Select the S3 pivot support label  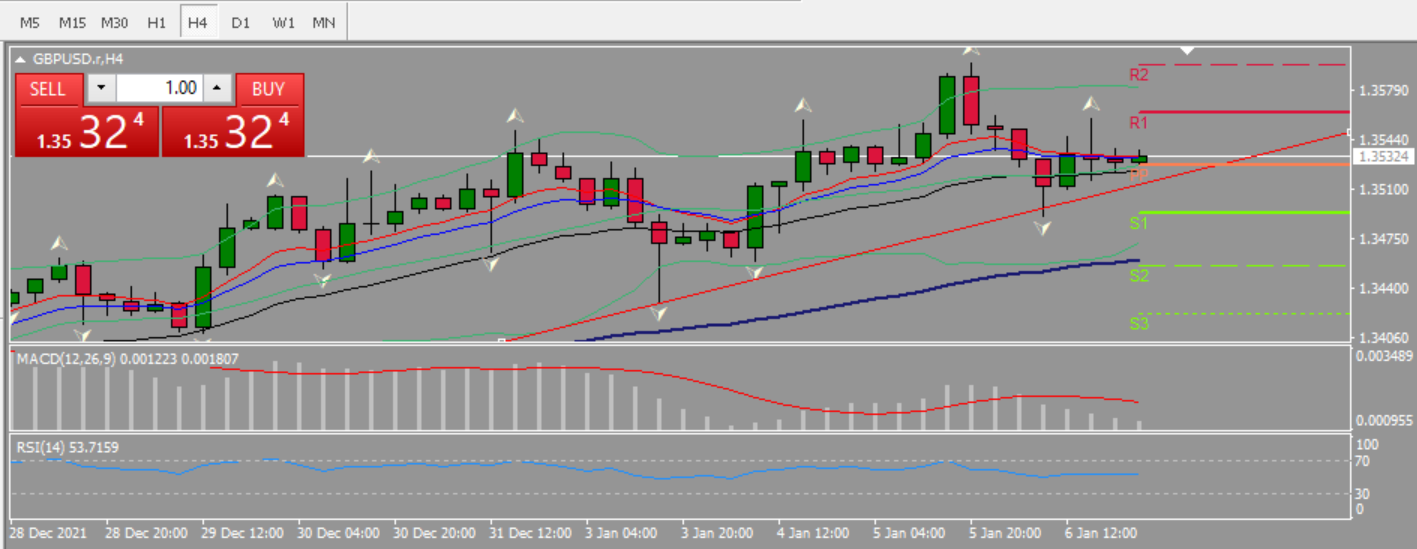click(x=1139, y=324)
